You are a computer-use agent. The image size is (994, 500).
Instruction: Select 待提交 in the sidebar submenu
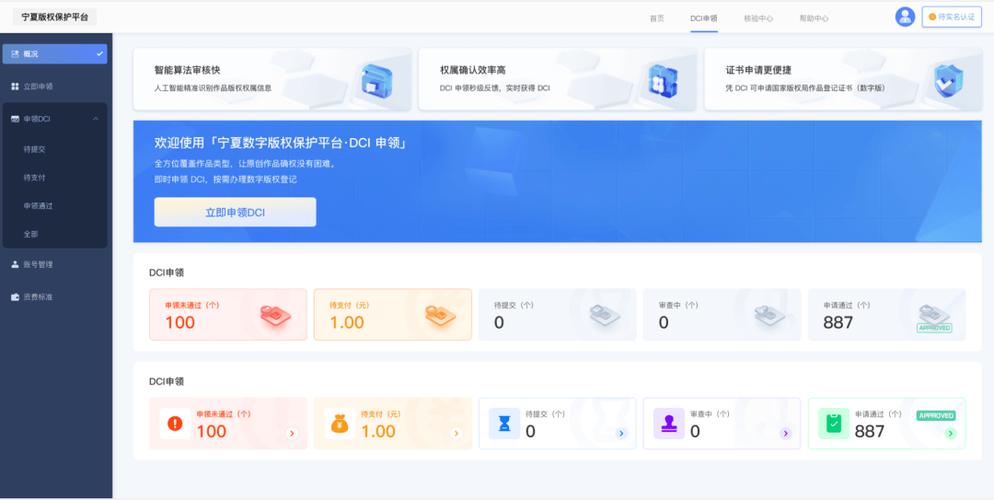35,149
